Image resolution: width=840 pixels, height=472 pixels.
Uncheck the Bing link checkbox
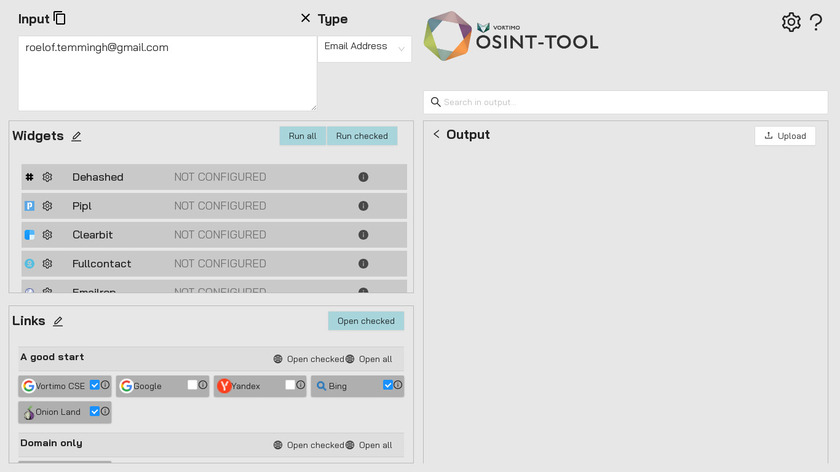click(x=388, y=385)
